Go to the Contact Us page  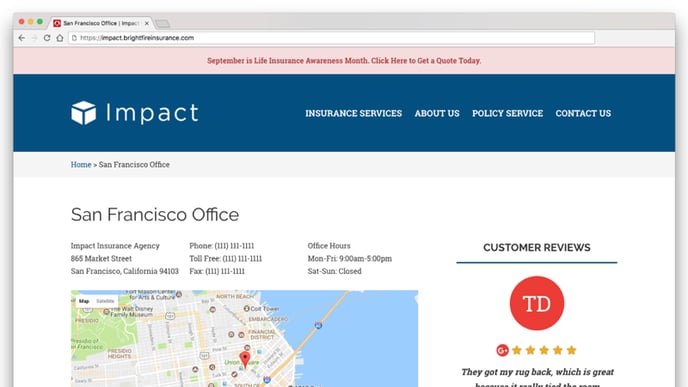(583, 113)
